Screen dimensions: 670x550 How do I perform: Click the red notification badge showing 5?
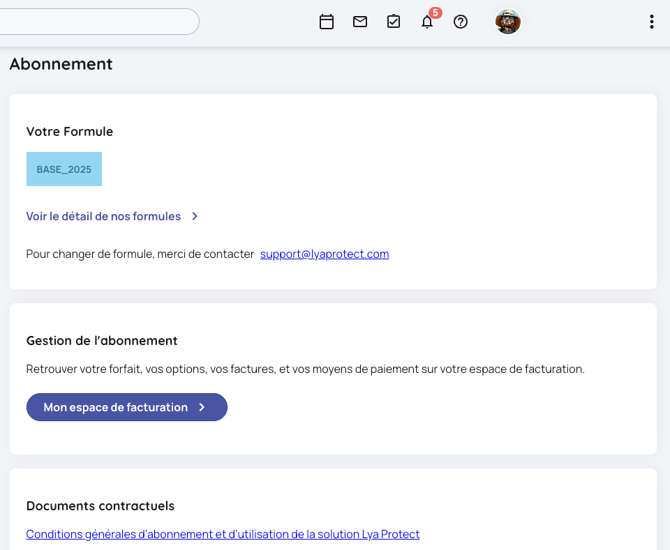(x=435, y=13)
